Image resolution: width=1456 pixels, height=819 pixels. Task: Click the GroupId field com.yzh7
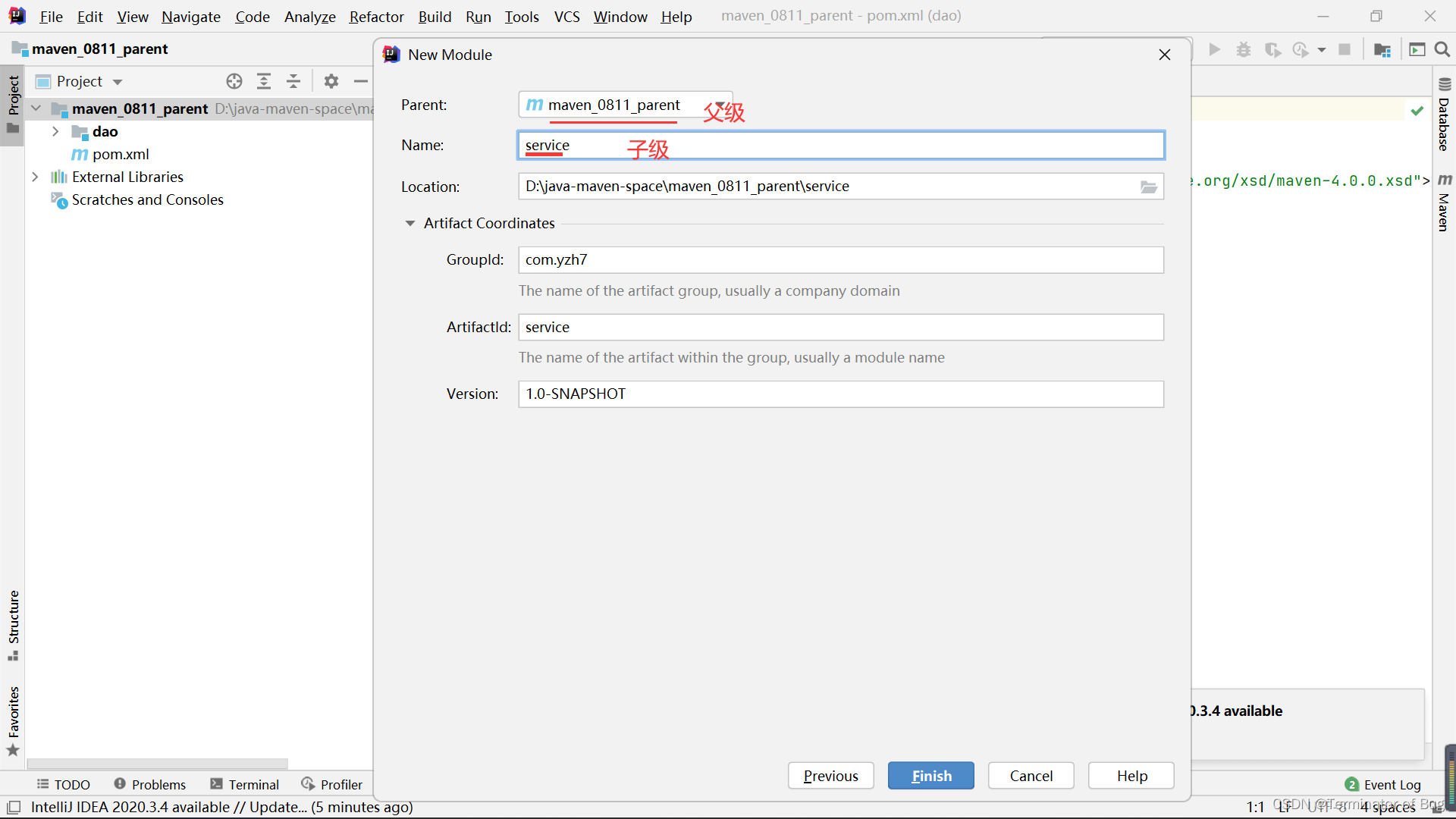tap(841, 260)
